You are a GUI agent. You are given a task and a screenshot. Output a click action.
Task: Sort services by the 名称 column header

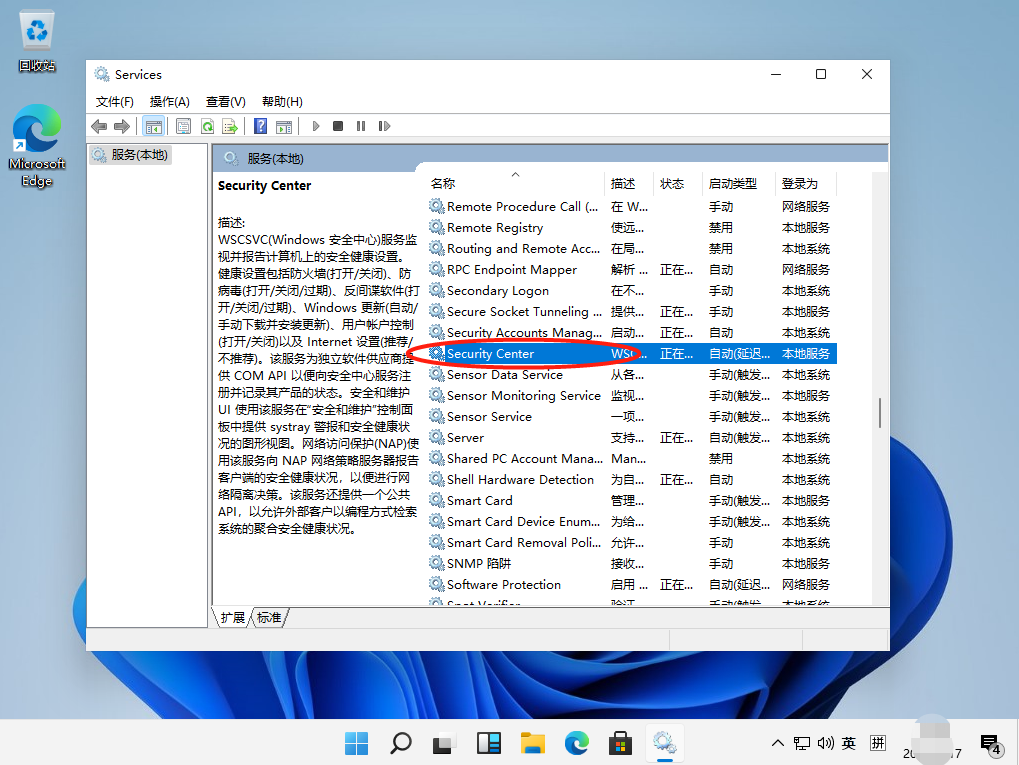443,183
